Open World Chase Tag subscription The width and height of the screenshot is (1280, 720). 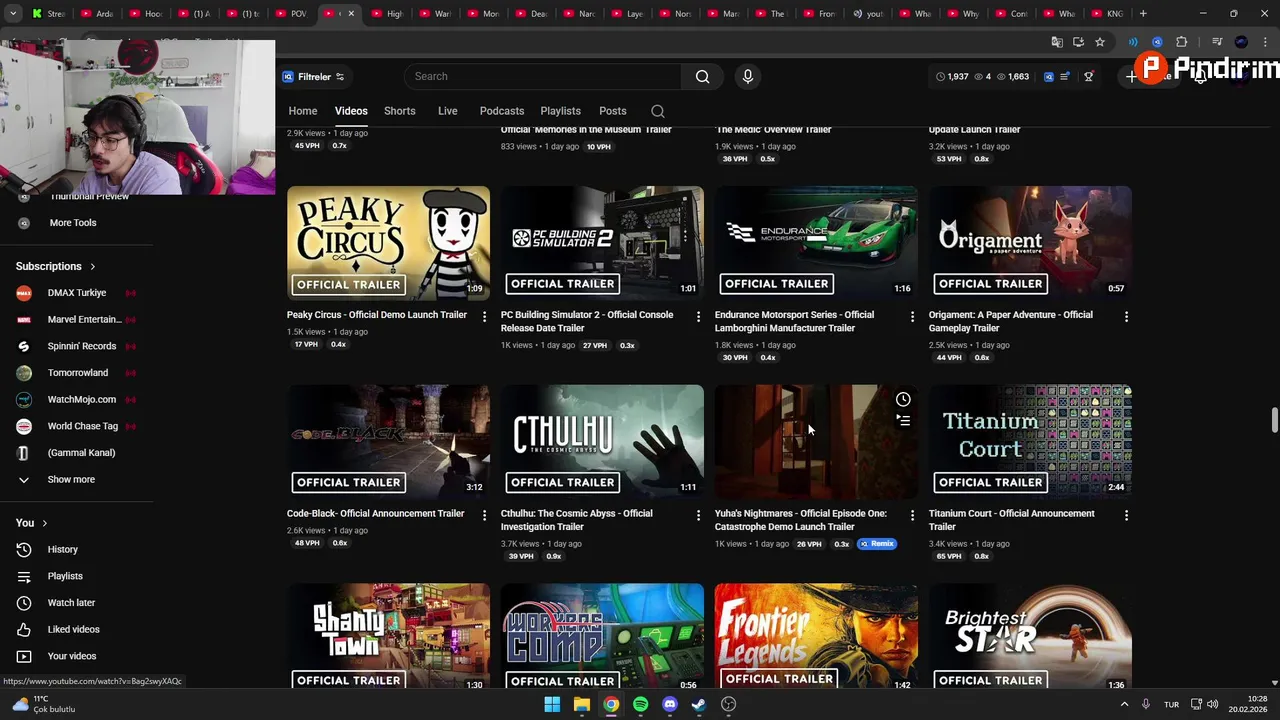tap(76, 426)
